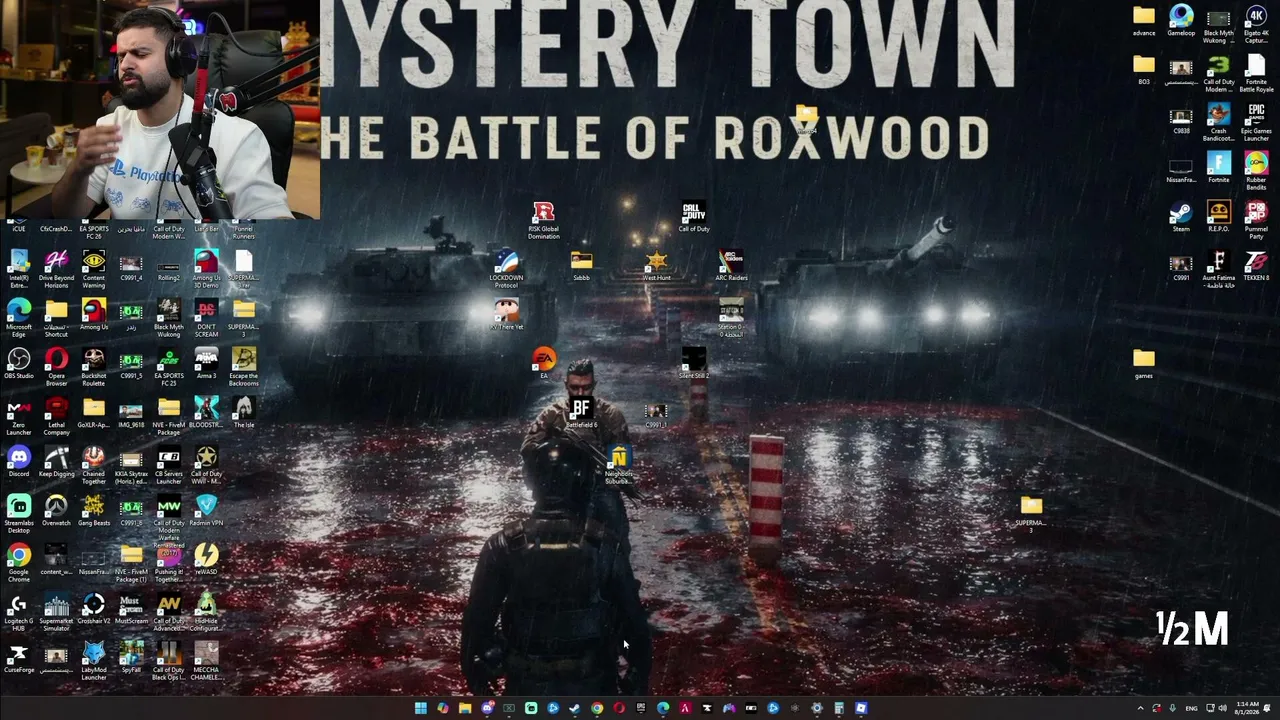Click the ENG language indicator
The image size is (1280, 720).
point(1191,708)
